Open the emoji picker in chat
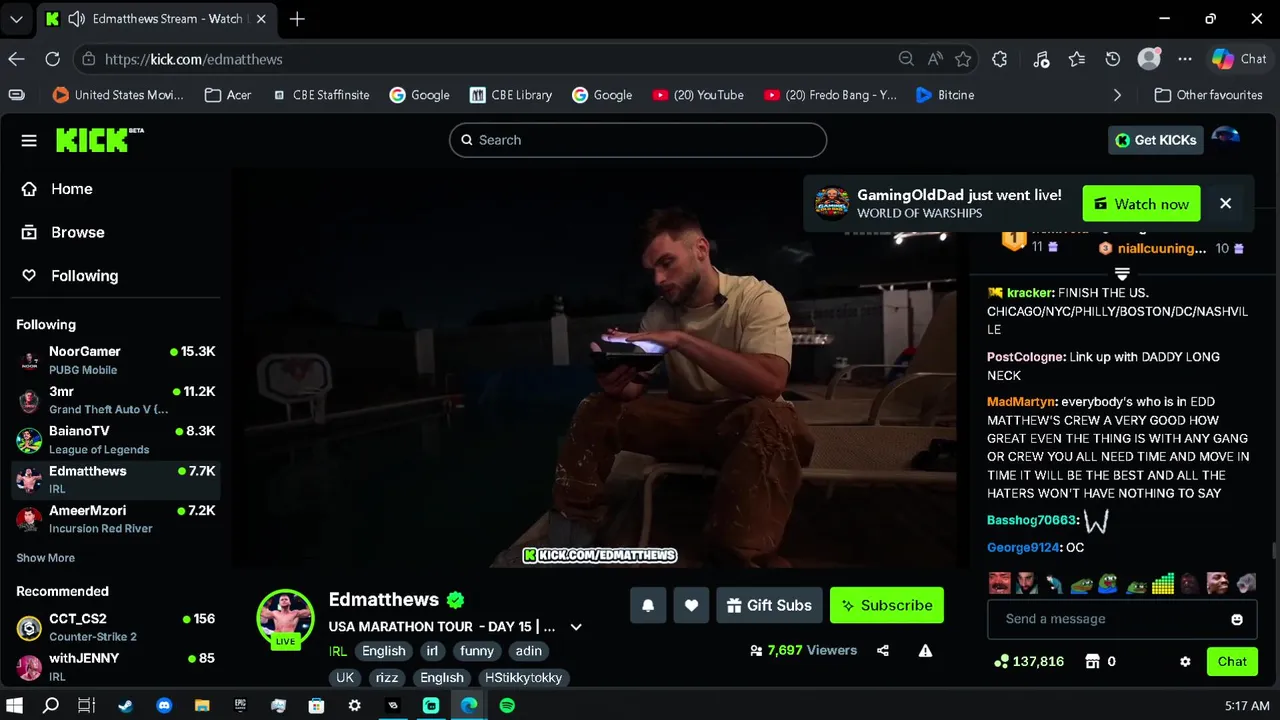The width and height of the screenshot is (1280, 720). [x=1237, y=619]
